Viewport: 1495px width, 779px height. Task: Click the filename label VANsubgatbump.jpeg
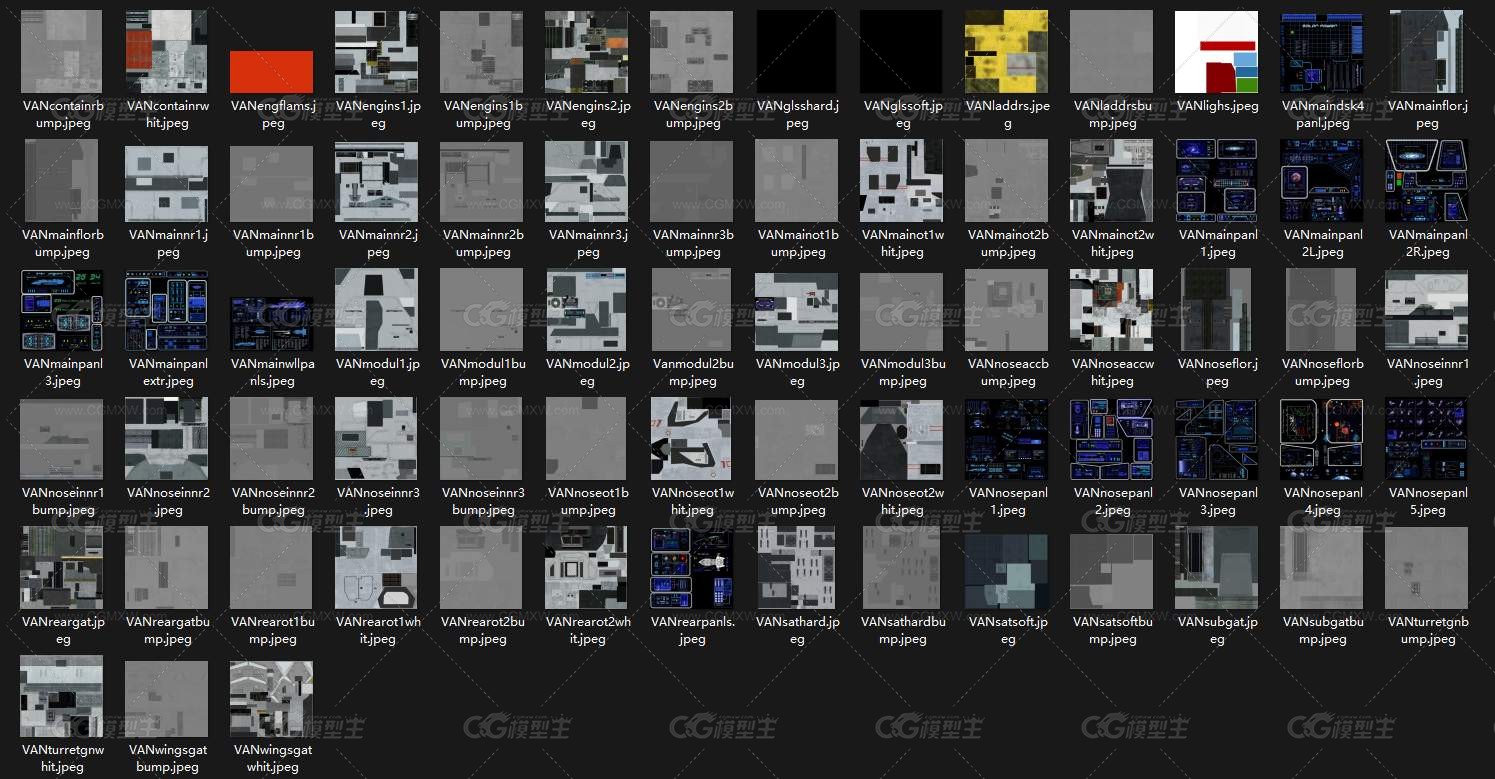(1322, 630)
